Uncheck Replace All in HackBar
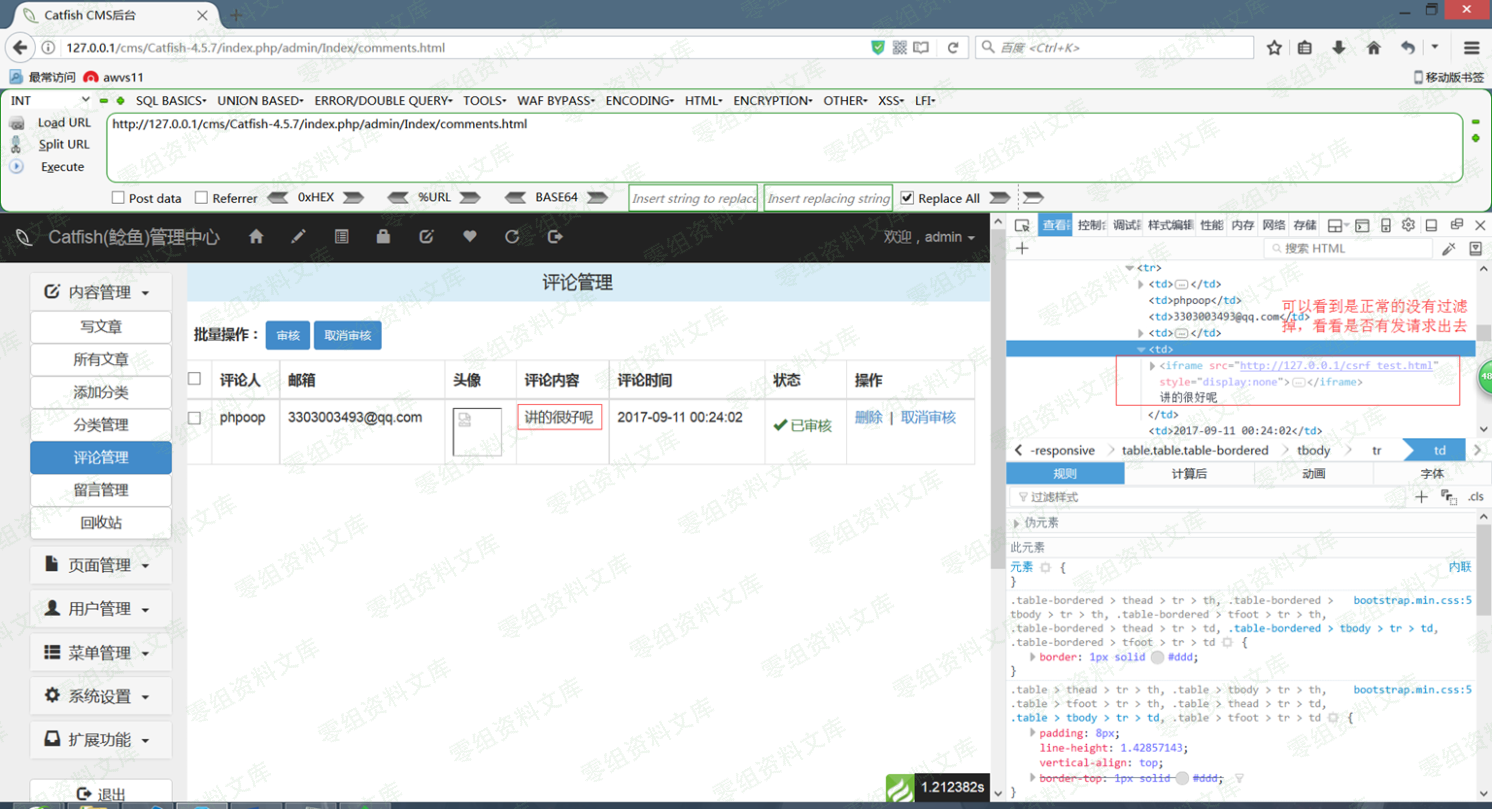The image size is (1492, 809). tap(909, 197)
